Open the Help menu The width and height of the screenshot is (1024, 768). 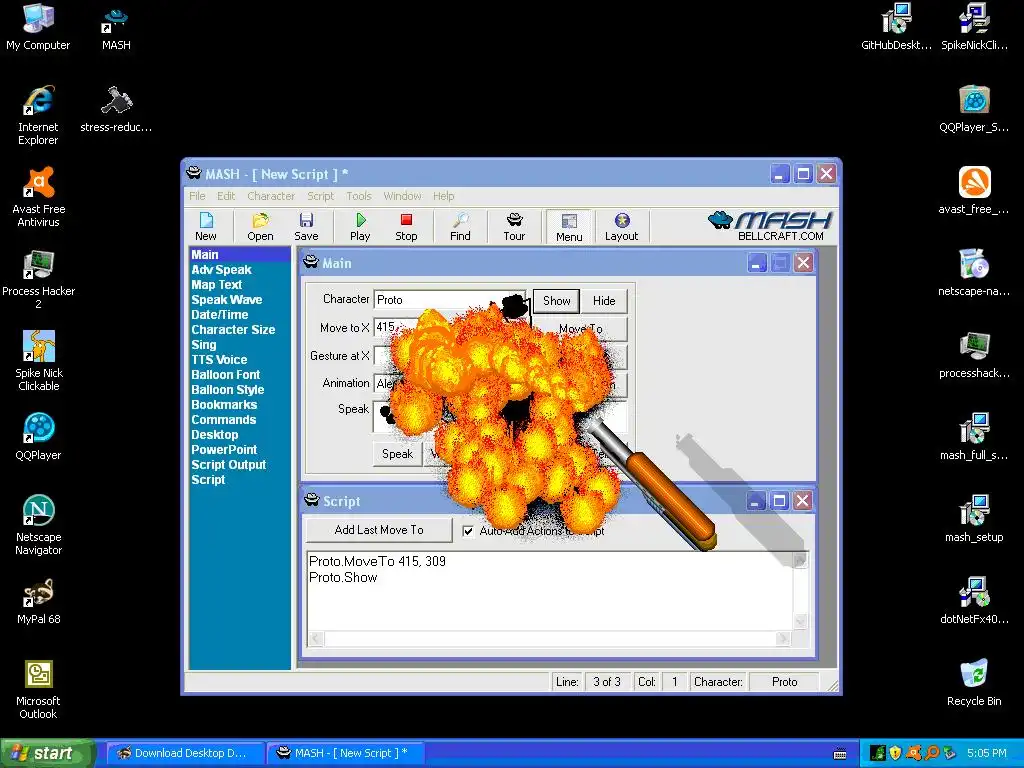click(443, 196)
